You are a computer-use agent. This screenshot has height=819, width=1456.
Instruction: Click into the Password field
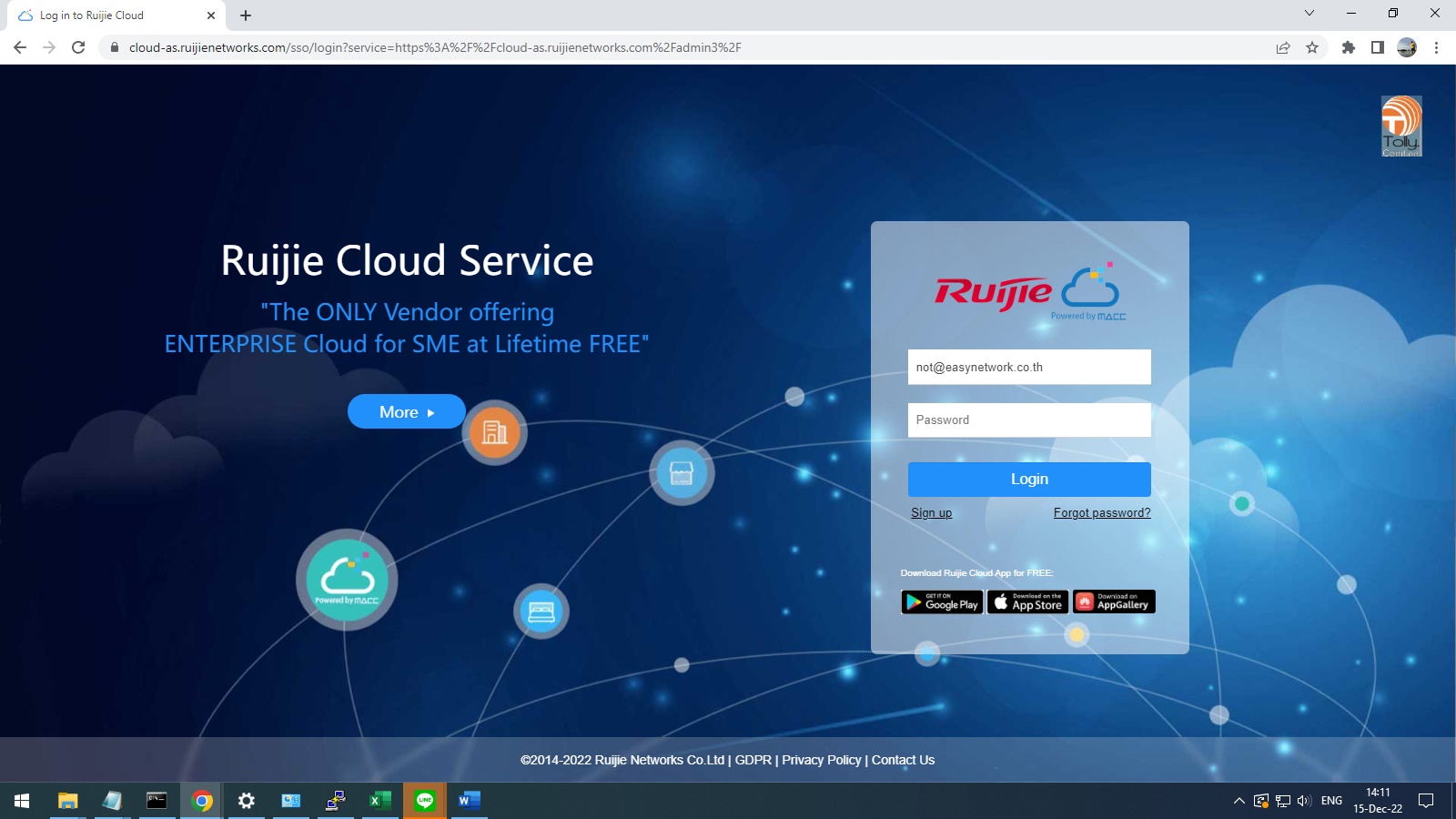coord(1029,420)
